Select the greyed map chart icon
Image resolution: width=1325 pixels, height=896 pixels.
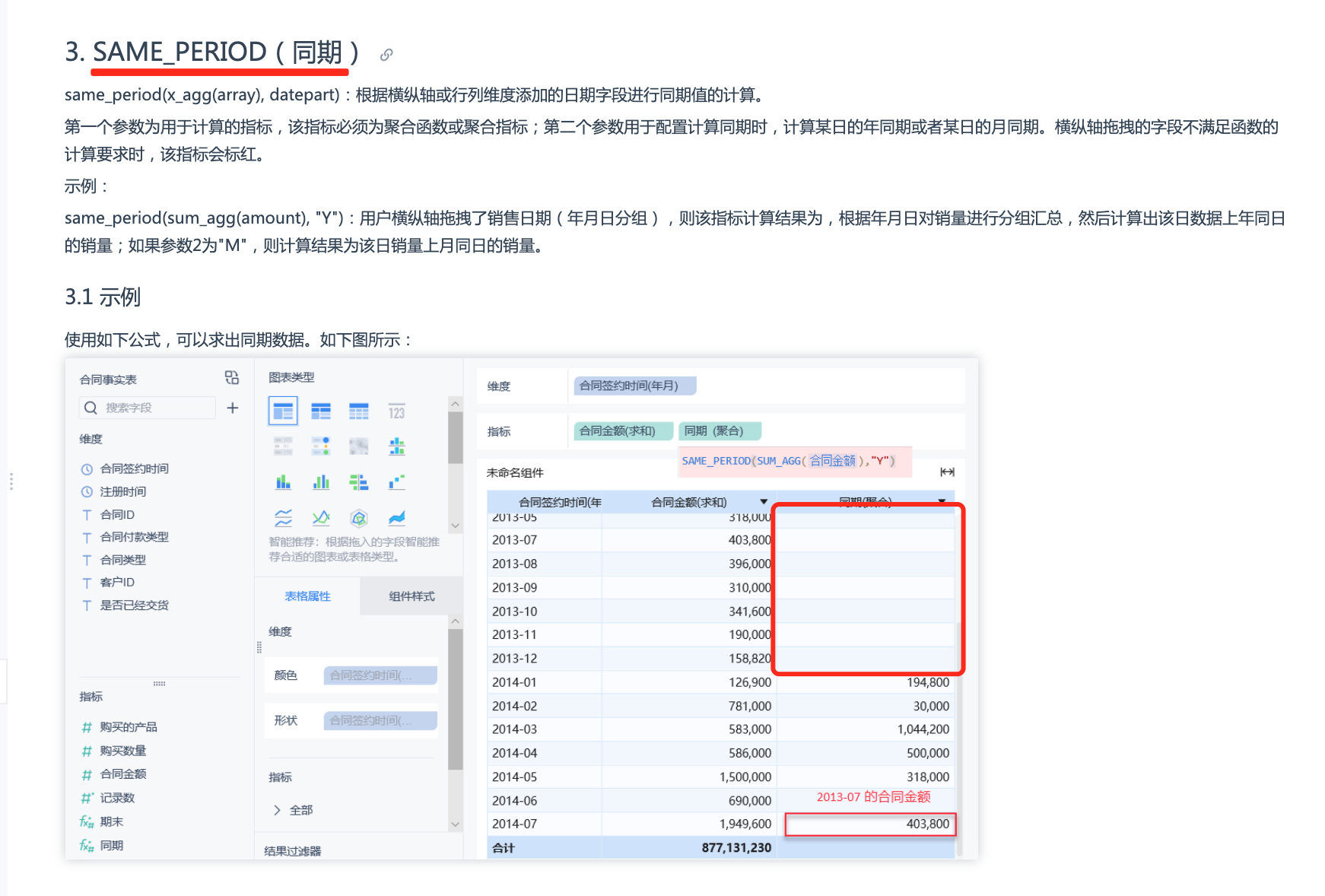click(359, 446)
